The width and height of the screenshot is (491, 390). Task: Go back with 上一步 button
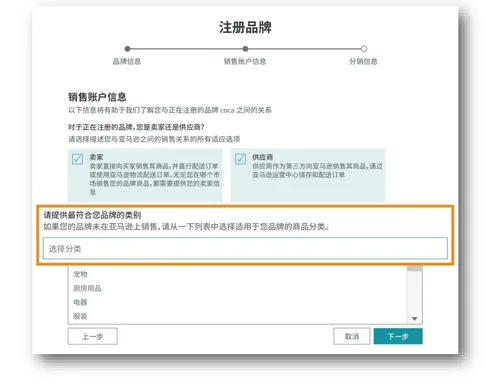tap(93, 336)
